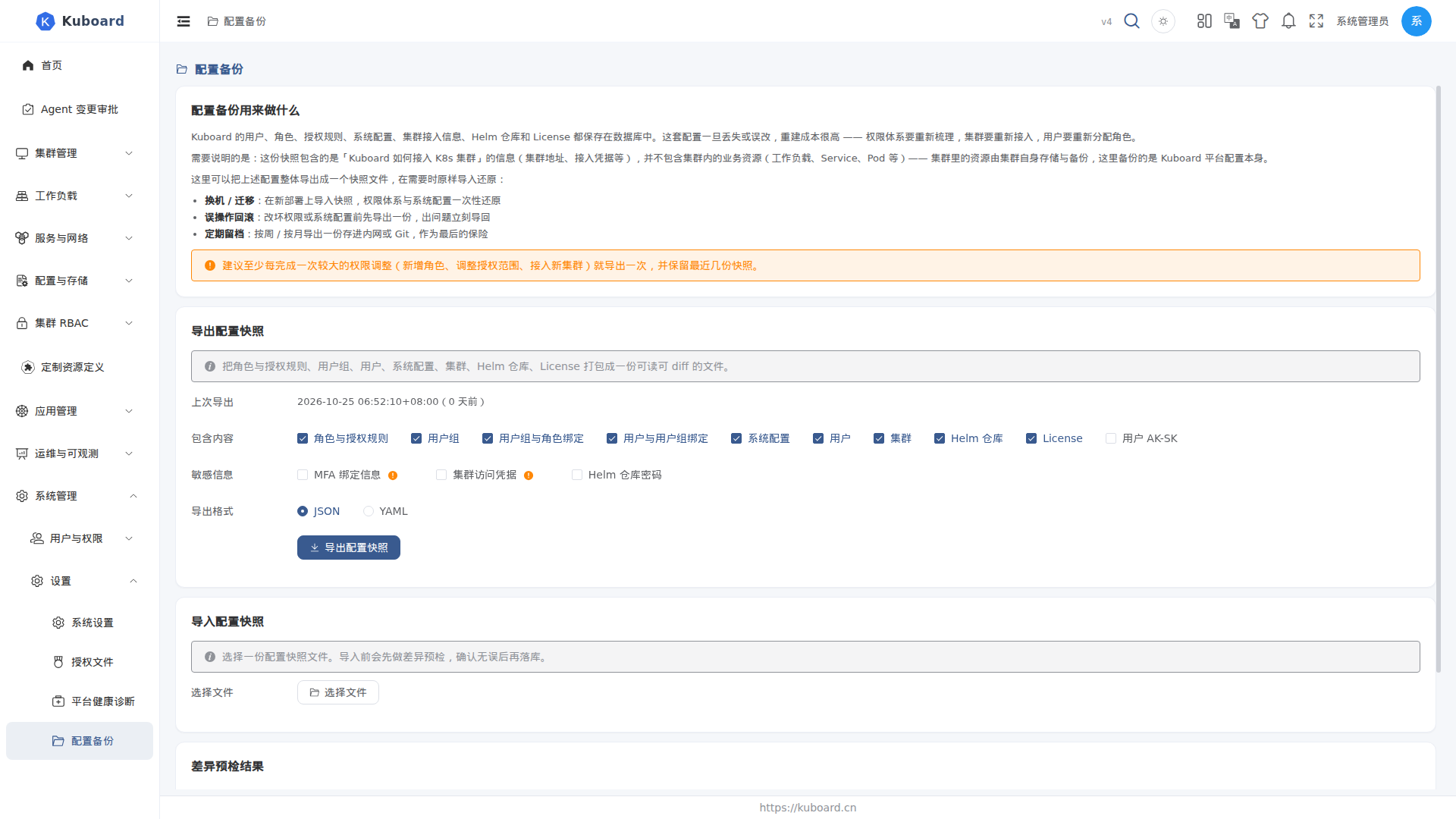Check the 用户 AK-SK checkbox
1456x819 pixels.
(x=1111, y=438)
